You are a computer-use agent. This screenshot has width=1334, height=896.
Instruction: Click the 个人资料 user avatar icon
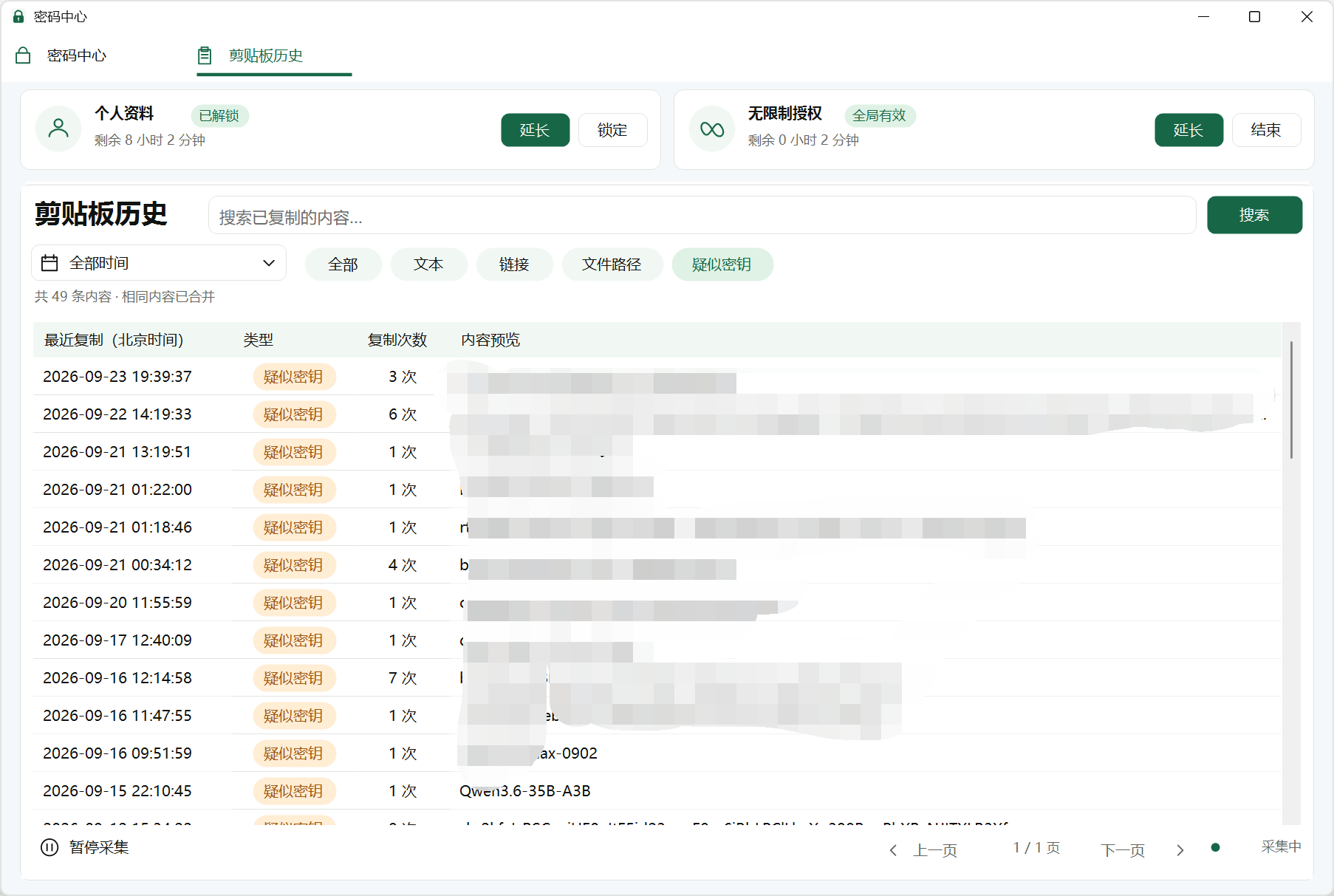click(58, 129)
